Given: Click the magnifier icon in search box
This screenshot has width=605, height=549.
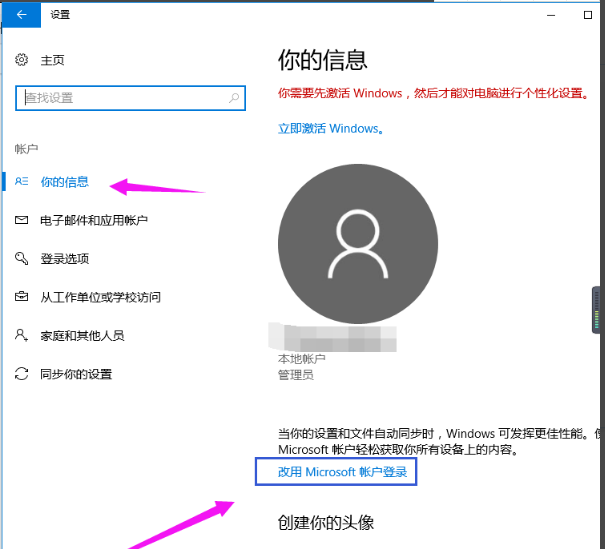Looking at the screenshot, I should [x=234, y=98].
